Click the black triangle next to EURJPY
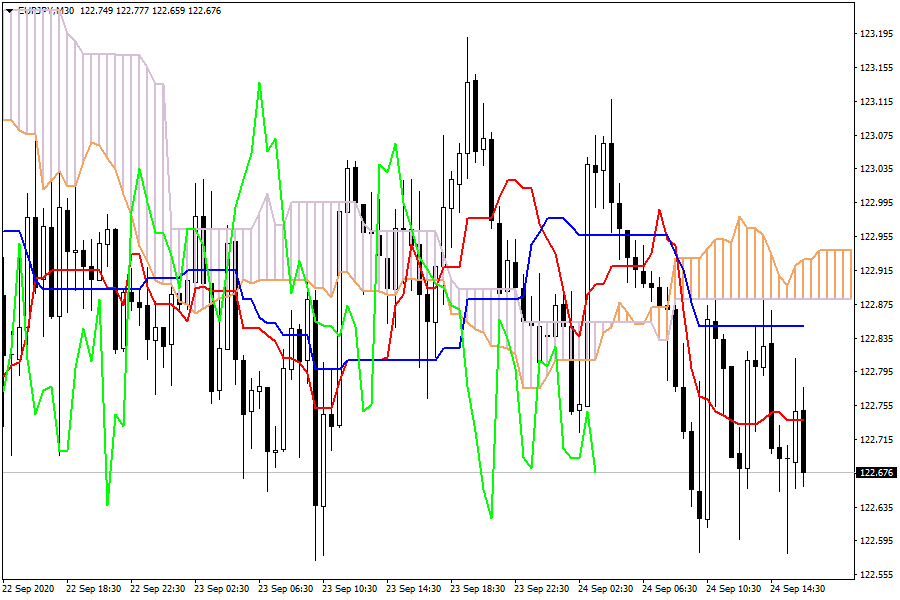Image resolution: width=900 pixels, height=600 pixels. point(10,10)
